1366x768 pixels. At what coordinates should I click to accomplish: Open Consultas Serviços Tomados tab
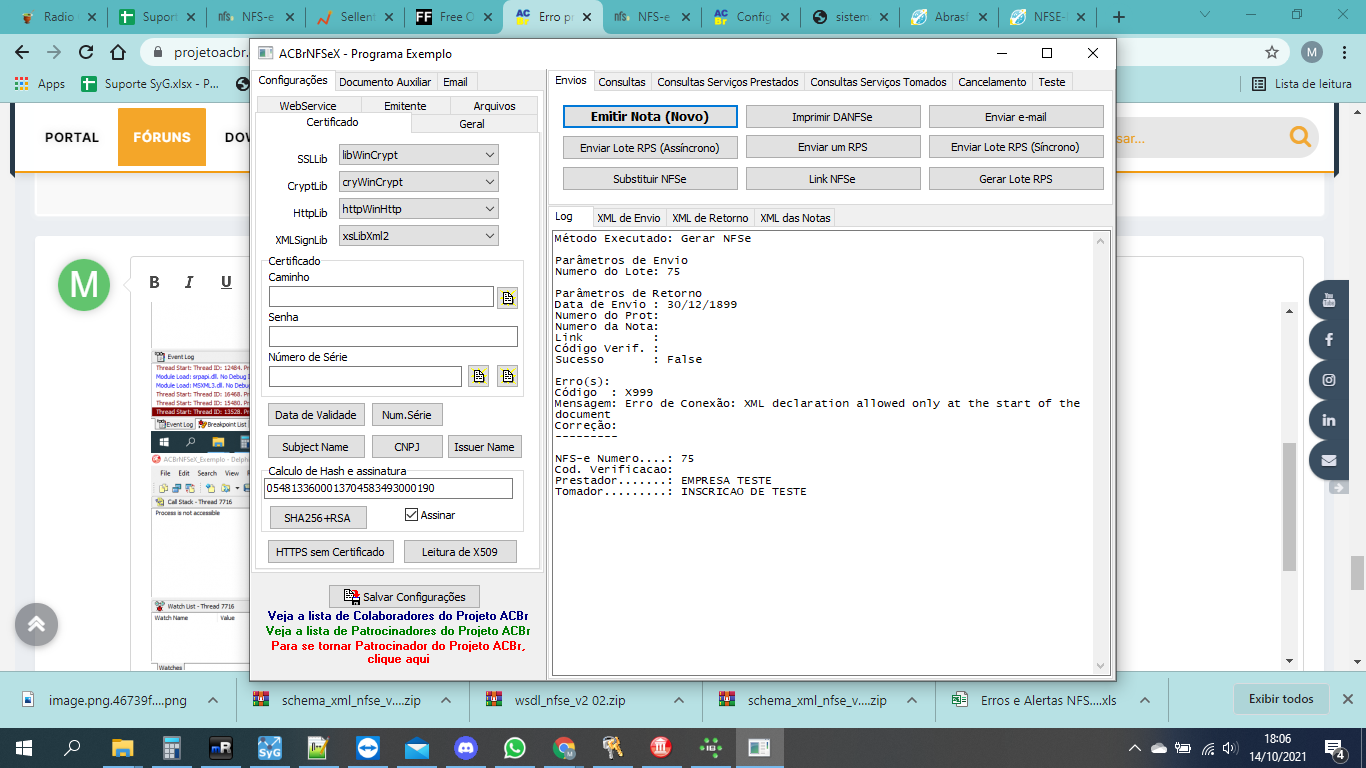878,82
